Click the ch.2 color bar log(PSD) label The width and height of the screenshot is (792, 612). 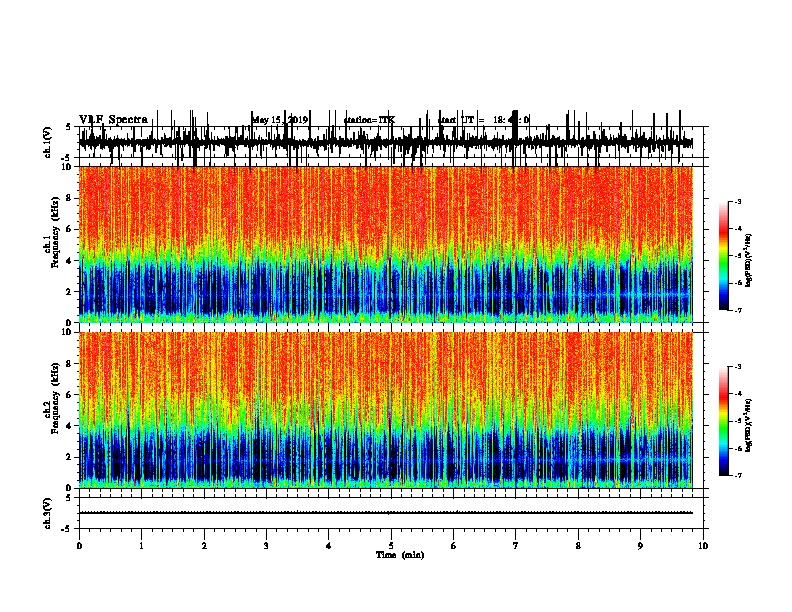click(749, 425)
